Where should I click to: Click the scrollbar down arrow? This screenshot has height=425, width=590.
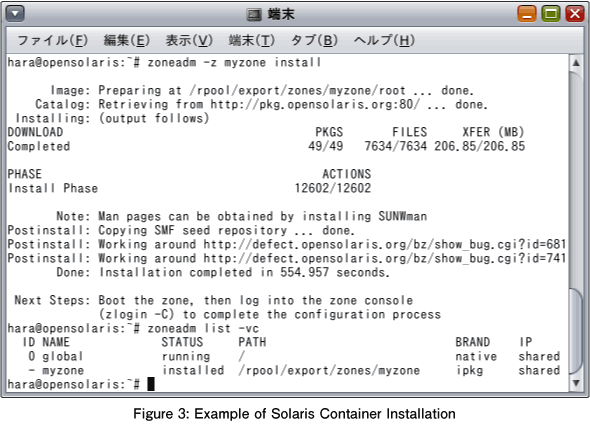tap(576, 383)
